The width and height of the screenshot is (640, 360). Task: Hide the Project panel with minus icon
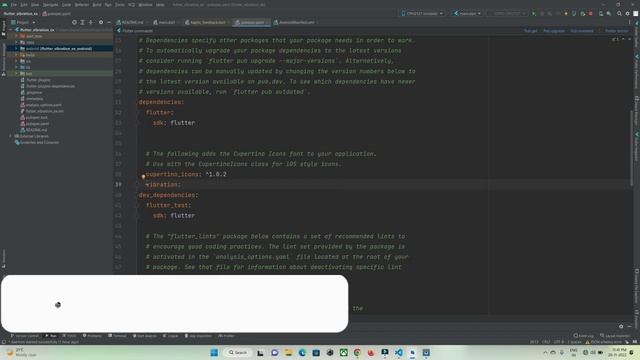(x=109, y=22)
